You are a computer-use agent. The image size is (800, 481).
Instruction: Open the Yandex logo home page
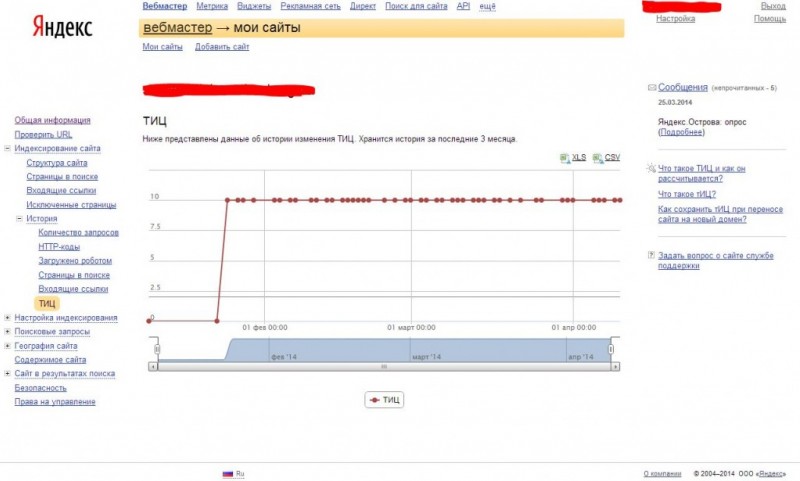coord(62,26)
